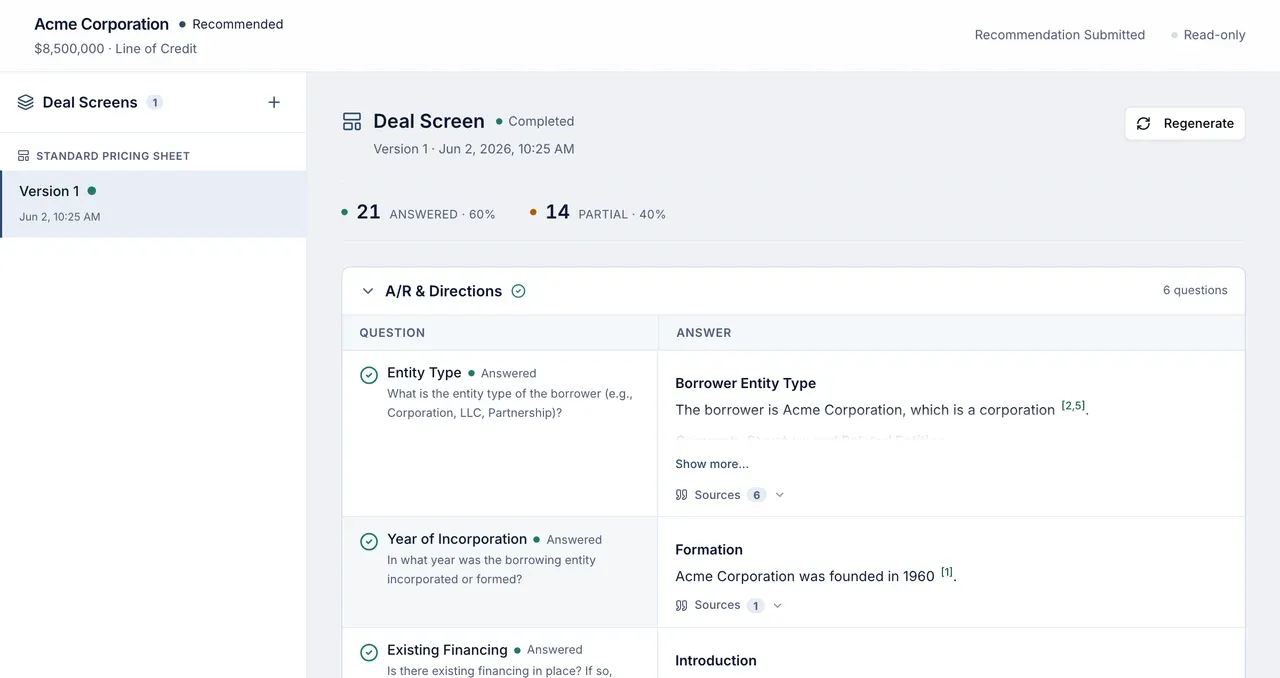1280x678 pixels.
Task: Click the Formation answer heading
Action: pyautogui.click(x=709, y=549)
